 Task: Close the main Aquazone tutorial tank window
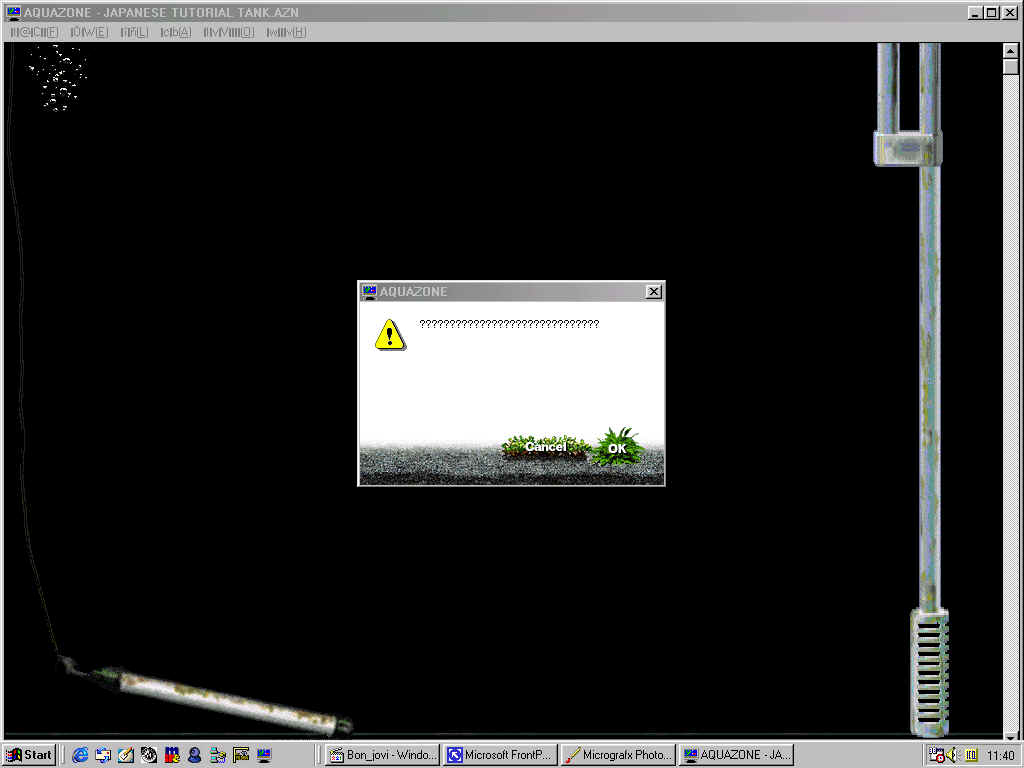point(1009,12)
